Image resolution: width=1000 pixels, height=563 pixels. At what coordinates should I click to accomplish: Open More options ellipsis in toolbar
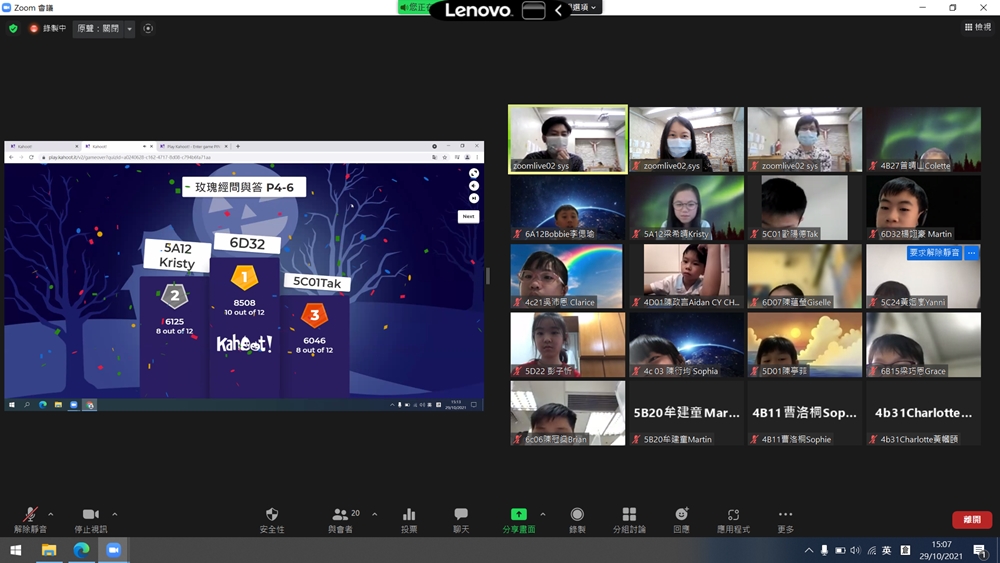click(785, 520)
